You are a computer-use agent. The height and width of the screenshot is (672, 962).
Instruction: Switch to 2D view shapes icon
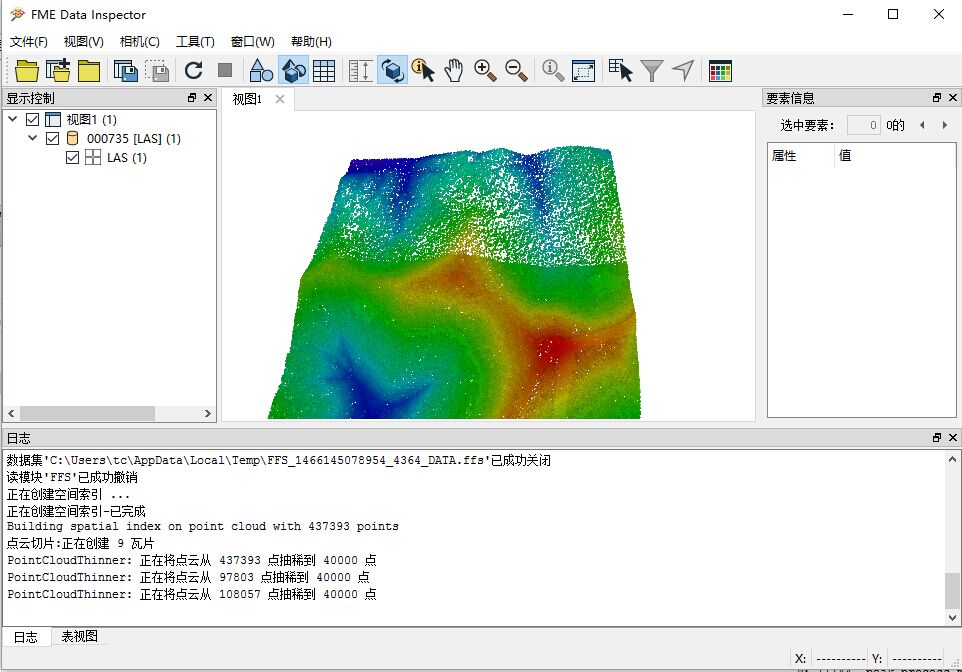[261, 71]
